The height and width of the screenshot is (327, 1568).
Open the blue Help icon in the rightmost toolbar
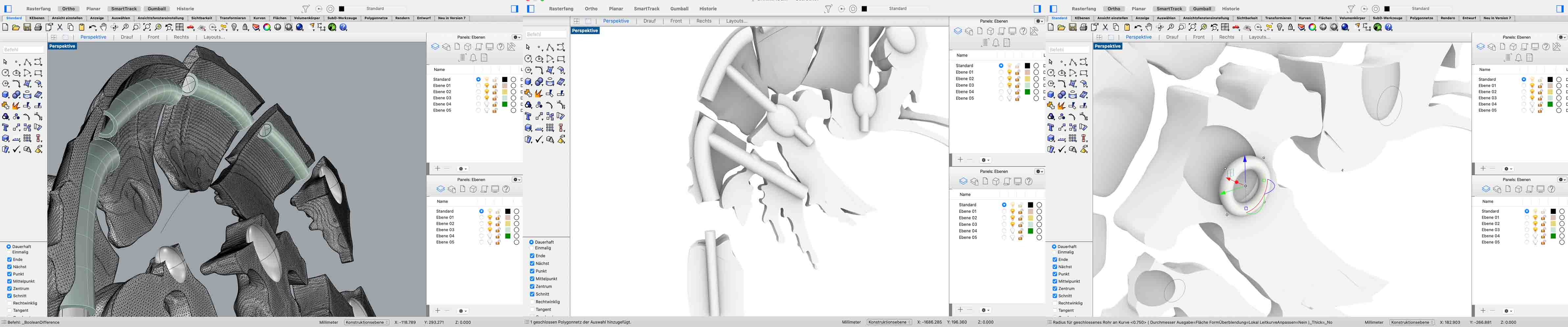1389,27
